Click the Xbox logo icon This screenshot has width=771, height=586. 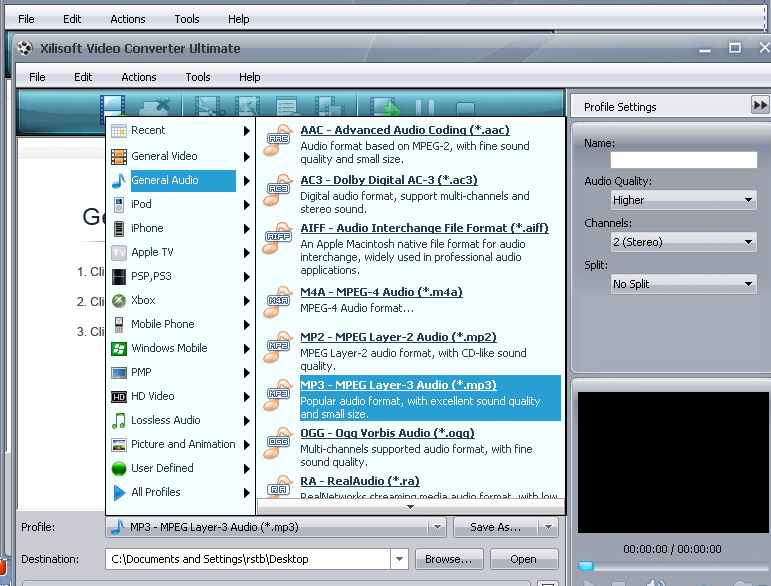tap(119, 300)
